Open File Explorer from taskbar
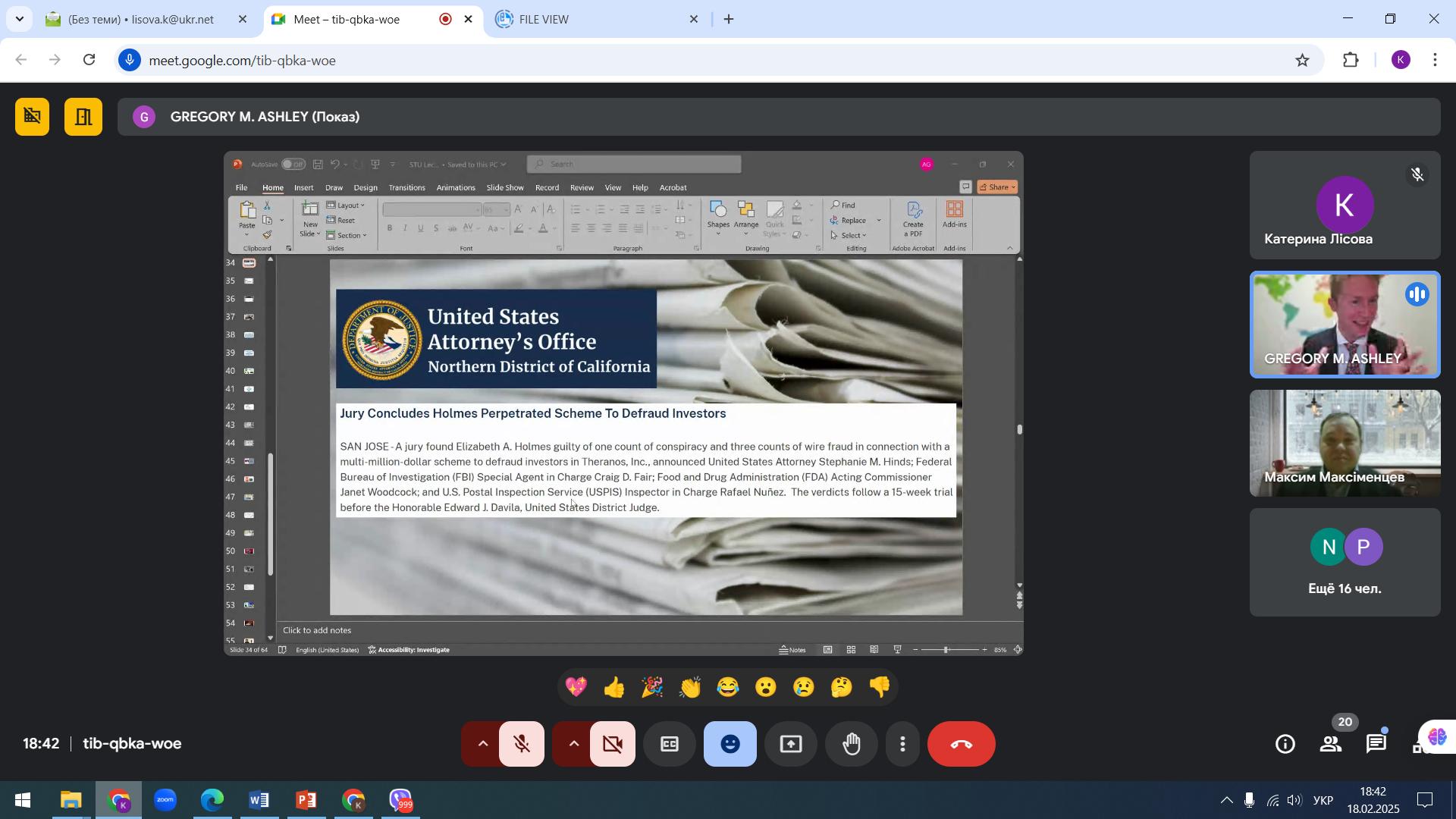The height and width of the screenshot is (819, 1456). pos(71,801)
